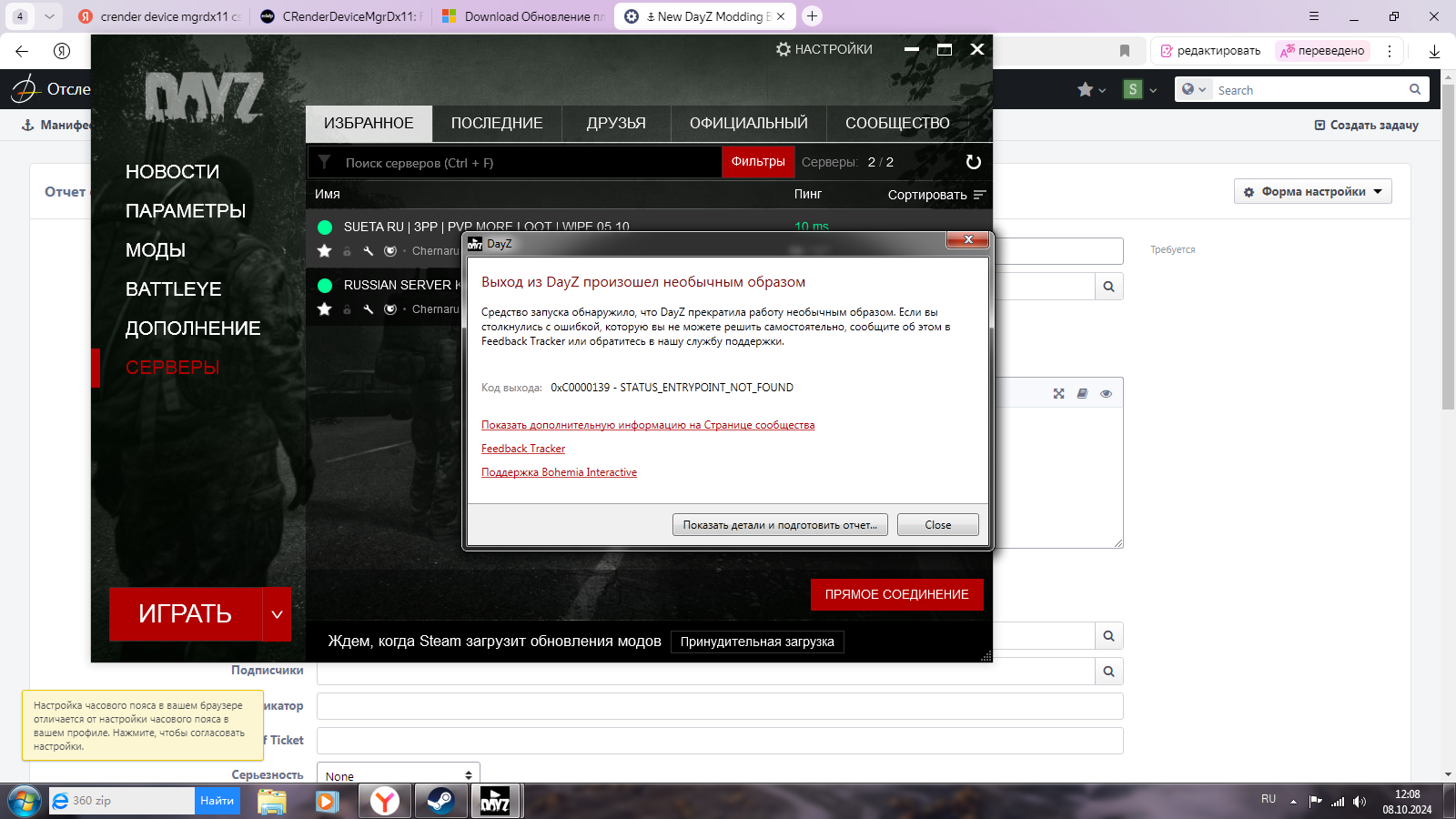Open new browser tab with plus button
The width and height of the screenshot is (1456, 819).
813,16
